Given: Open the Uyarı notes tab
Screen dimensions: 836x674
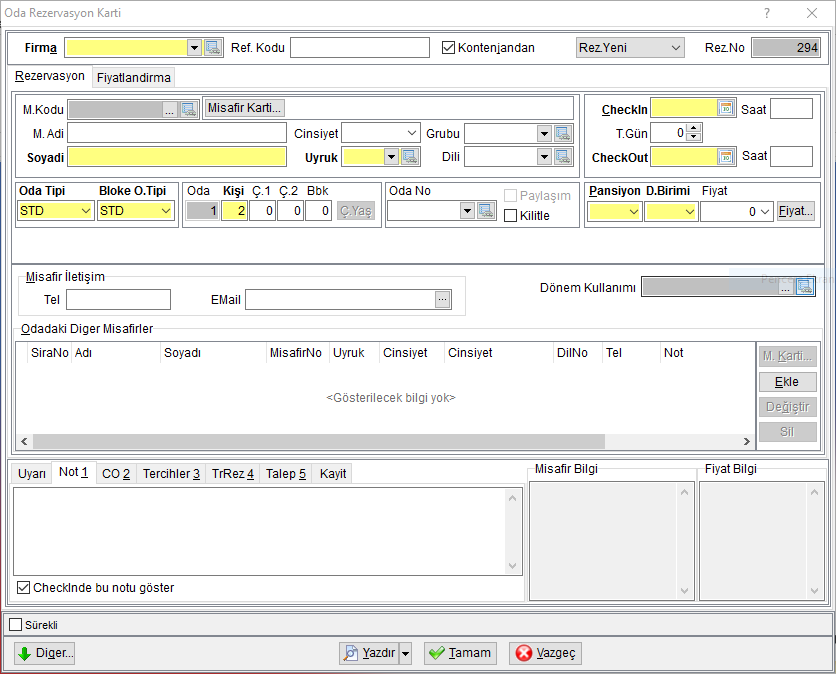Looking at the screenshot, I should 32,474.
